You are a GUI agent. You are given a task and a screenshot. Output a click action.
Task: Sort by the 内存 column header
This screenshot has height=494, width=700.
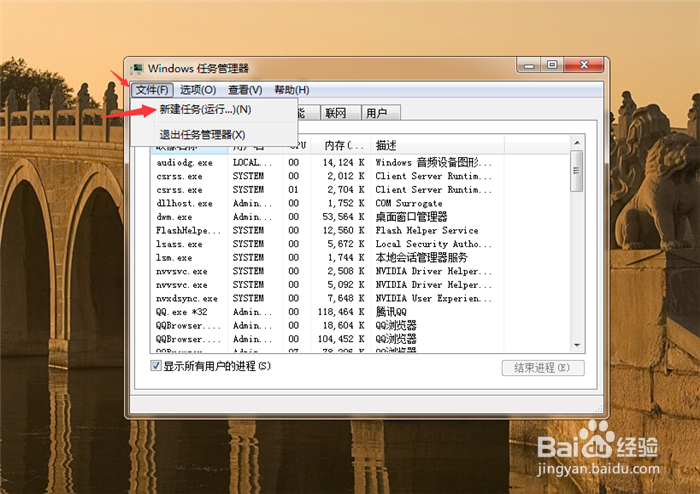(341, 145)
